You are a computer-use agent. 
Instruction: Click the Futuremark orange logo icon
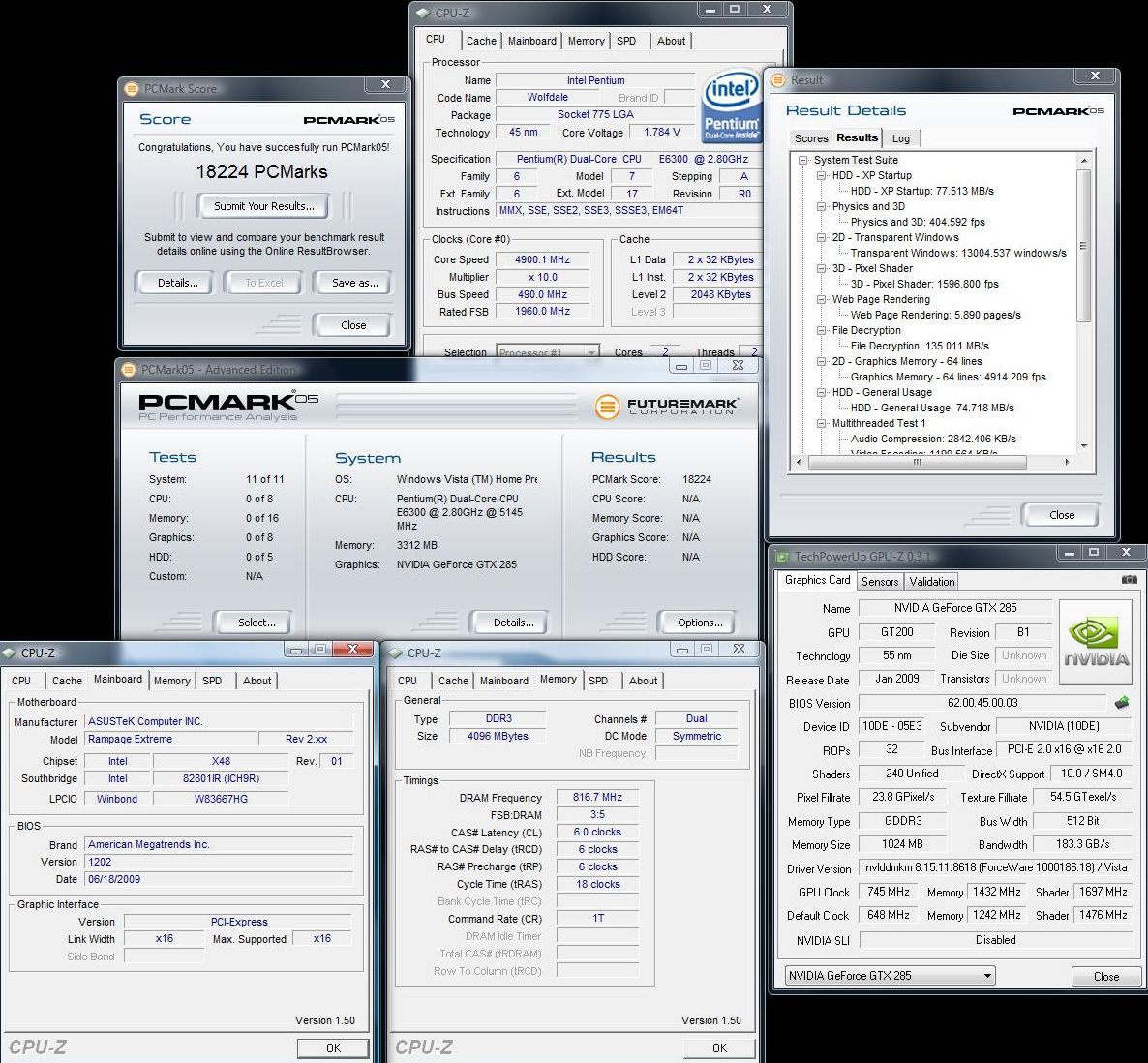(607, 407)
